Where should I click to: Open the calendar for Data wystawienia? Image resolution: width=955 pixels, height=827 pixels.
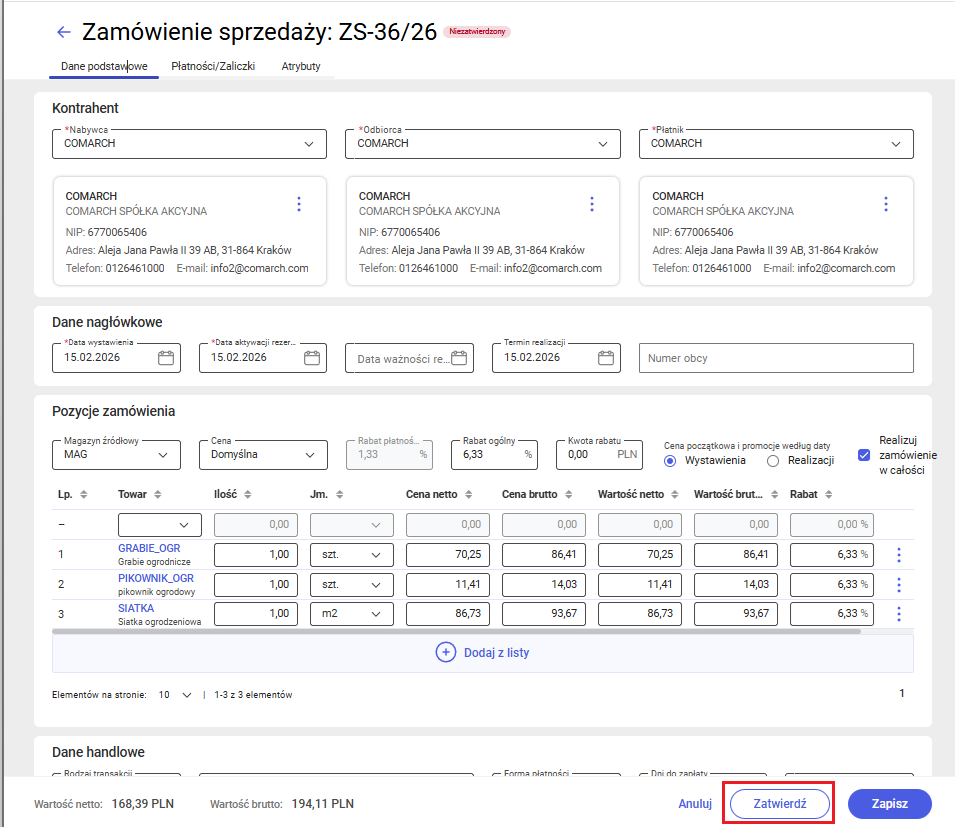(164, 357)
